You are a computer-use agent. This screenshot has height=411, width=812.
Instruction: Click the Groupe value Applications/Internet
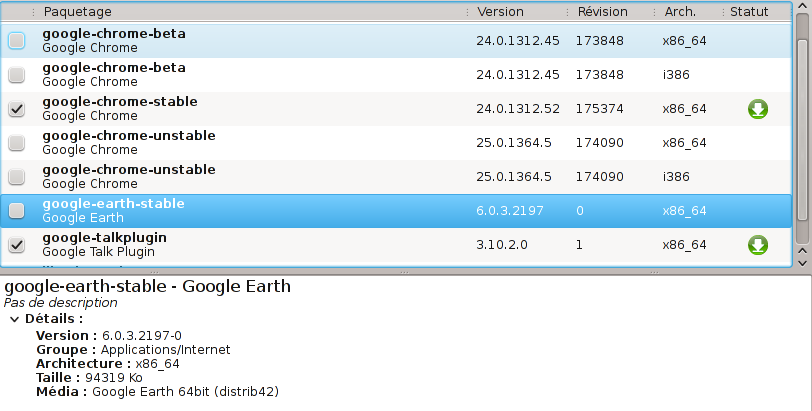point(166,350)
